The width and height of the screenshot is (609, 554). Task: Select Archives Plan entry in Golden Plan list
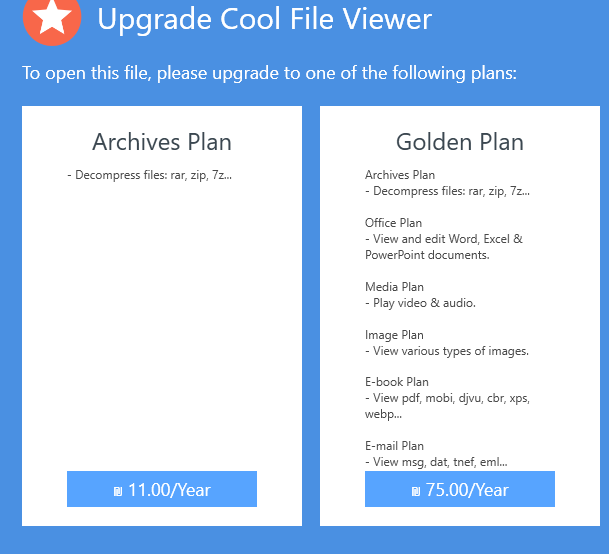coord(400,175)
